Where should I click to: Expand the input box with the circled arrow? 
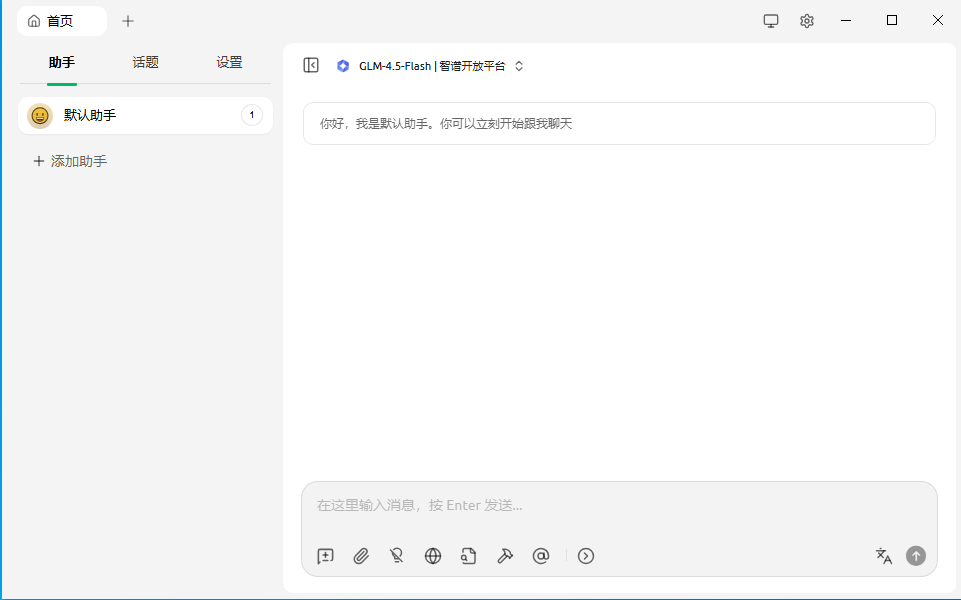pyautogui.click(x=585, y=556)
